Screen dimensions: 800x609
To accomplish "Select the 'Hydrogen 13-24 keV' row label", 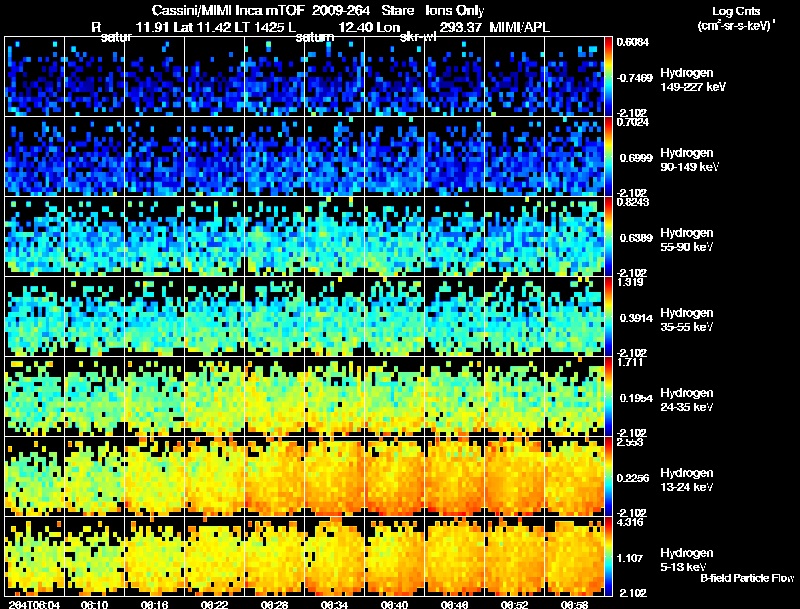I will 687,480.
